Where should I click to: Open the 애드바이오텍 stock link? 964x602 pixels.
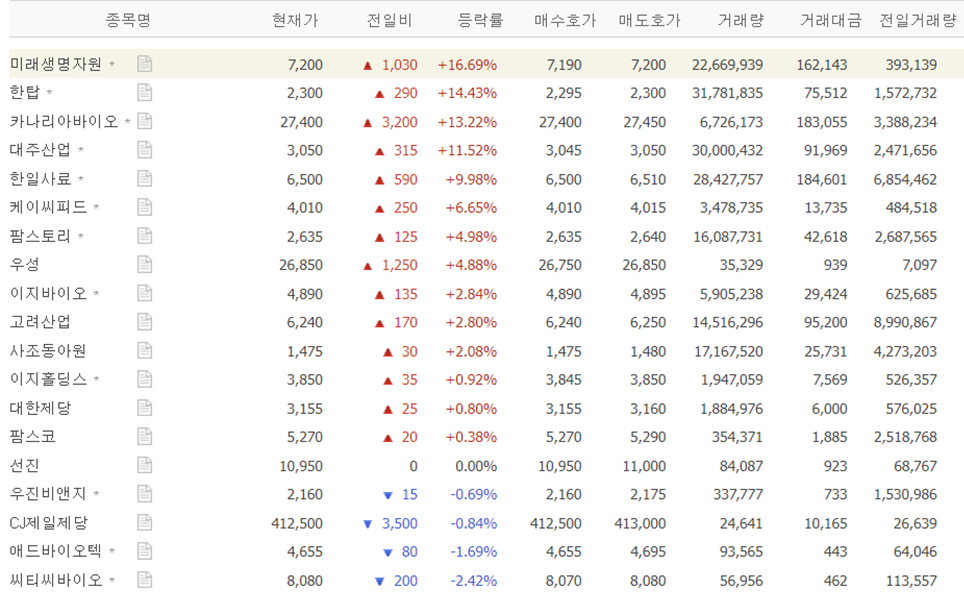point(55,551)
